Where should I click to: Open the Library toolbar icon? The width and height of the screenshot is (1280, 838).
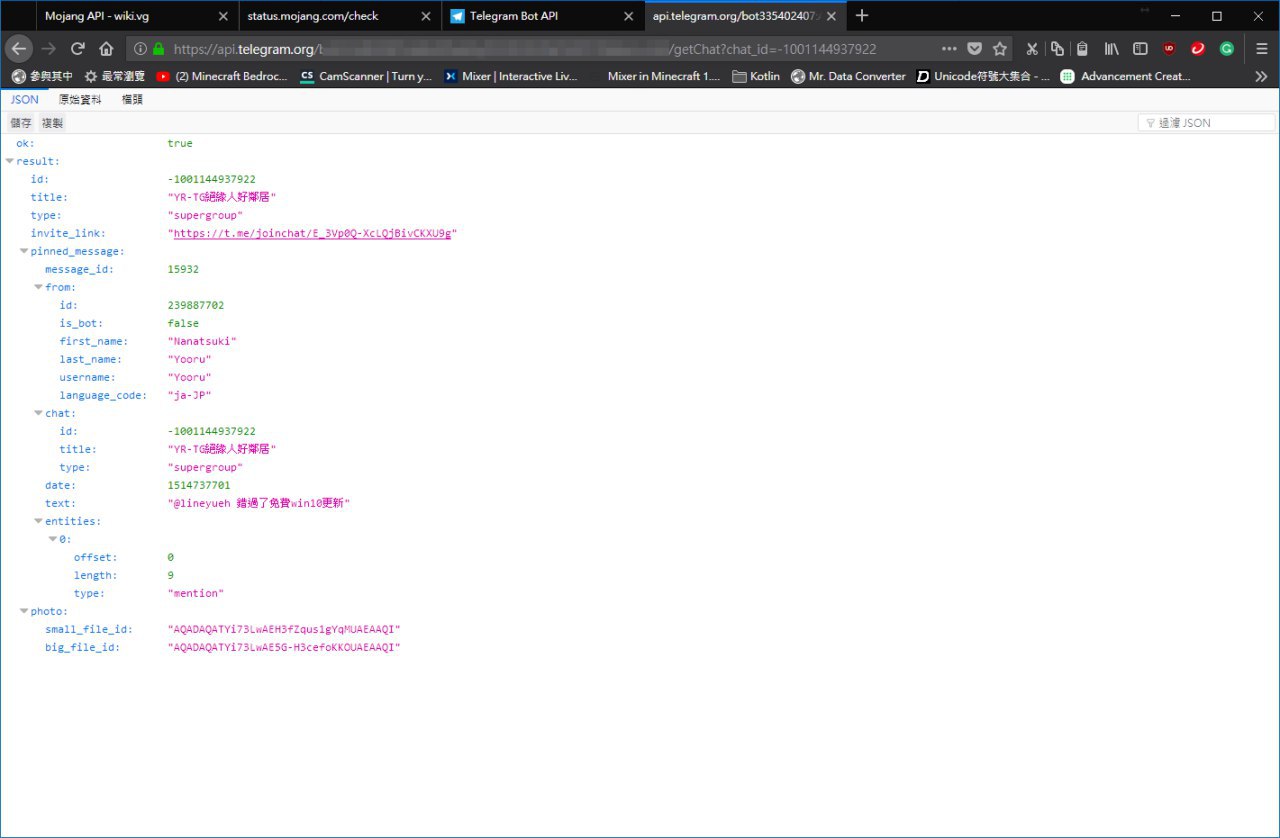pyautogui.click(x=1111, y=48)
